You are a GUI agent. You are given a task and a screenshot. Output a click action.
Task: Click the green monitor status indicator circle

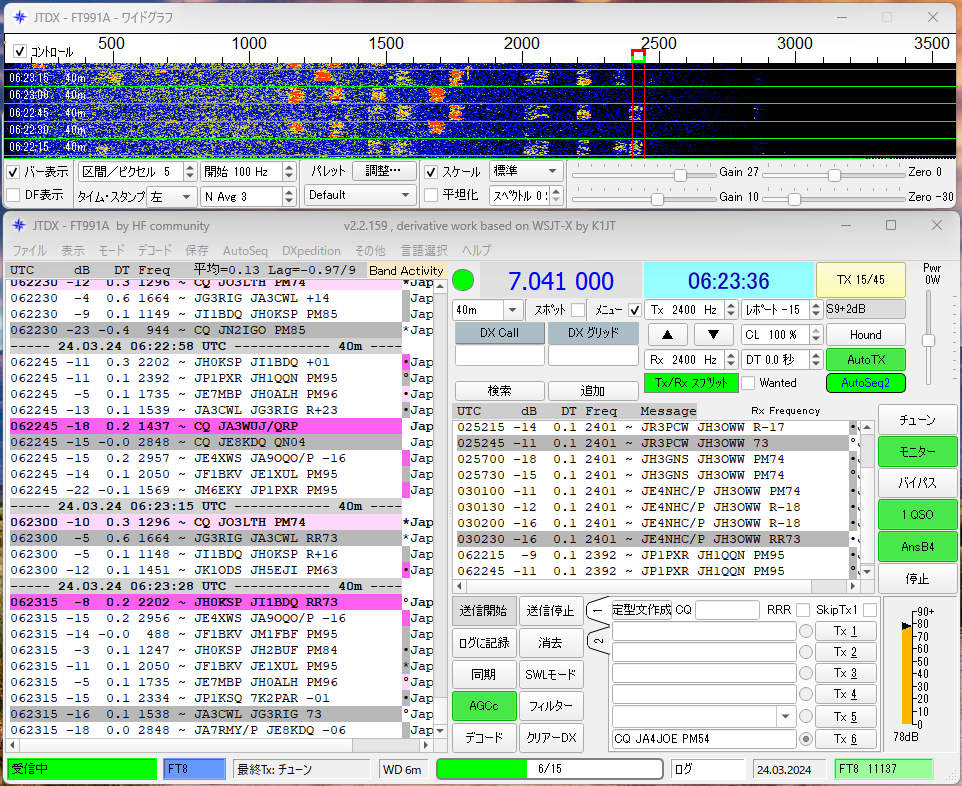[463, 280]
